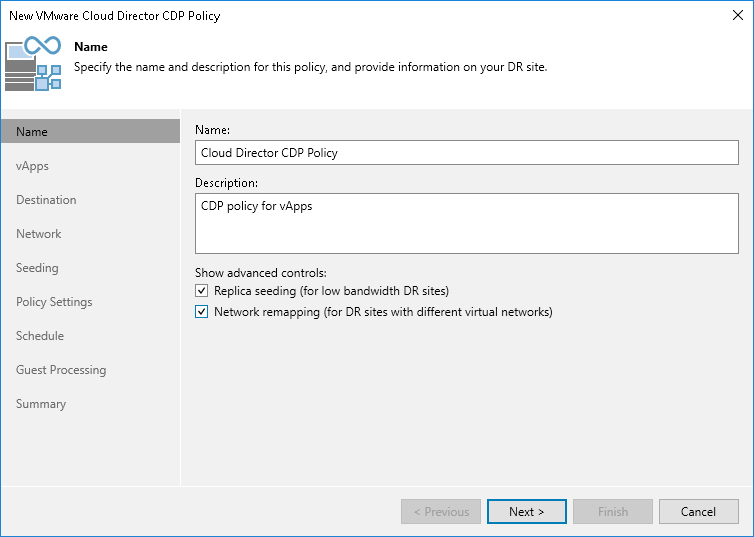Toggle the Replica seeding checkbox

201,291
